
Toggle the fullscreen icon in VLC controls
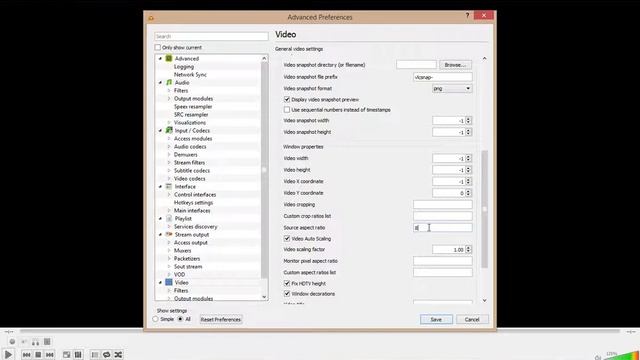coord(67,355)
